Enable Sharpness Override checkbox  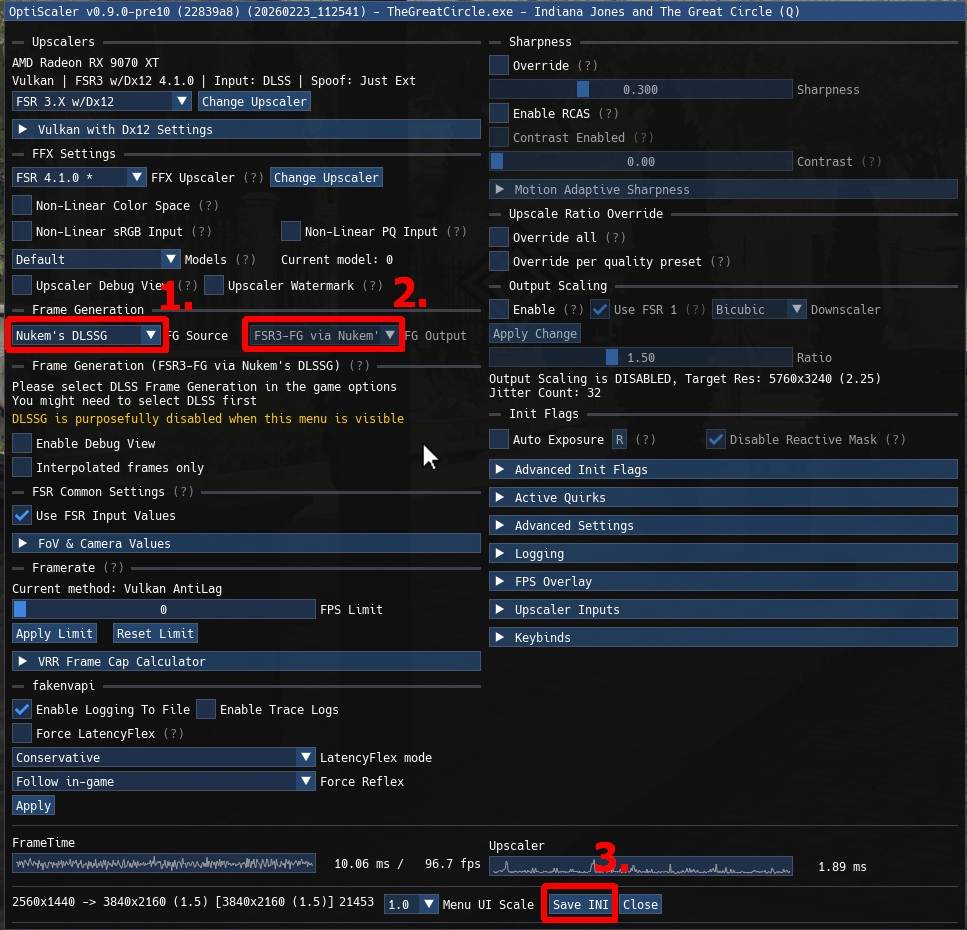[x=499, y=65]
